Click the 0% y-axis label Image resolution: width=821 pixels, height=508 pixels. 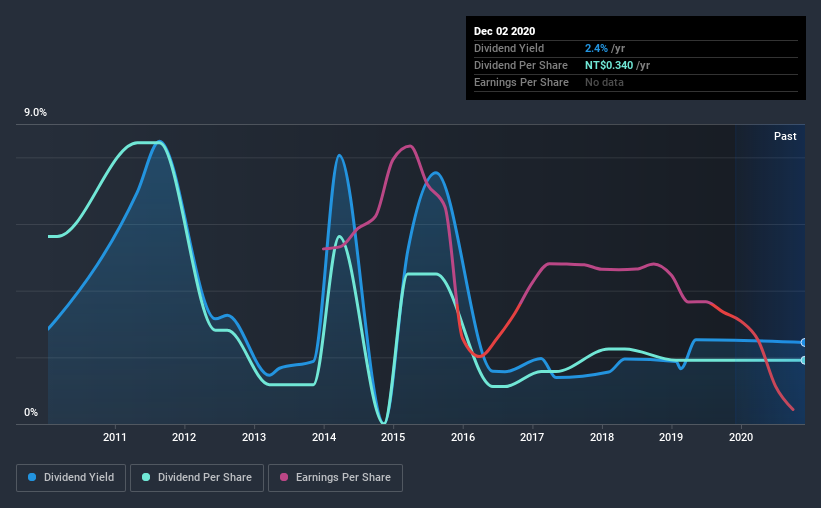(x=31, y=413)
